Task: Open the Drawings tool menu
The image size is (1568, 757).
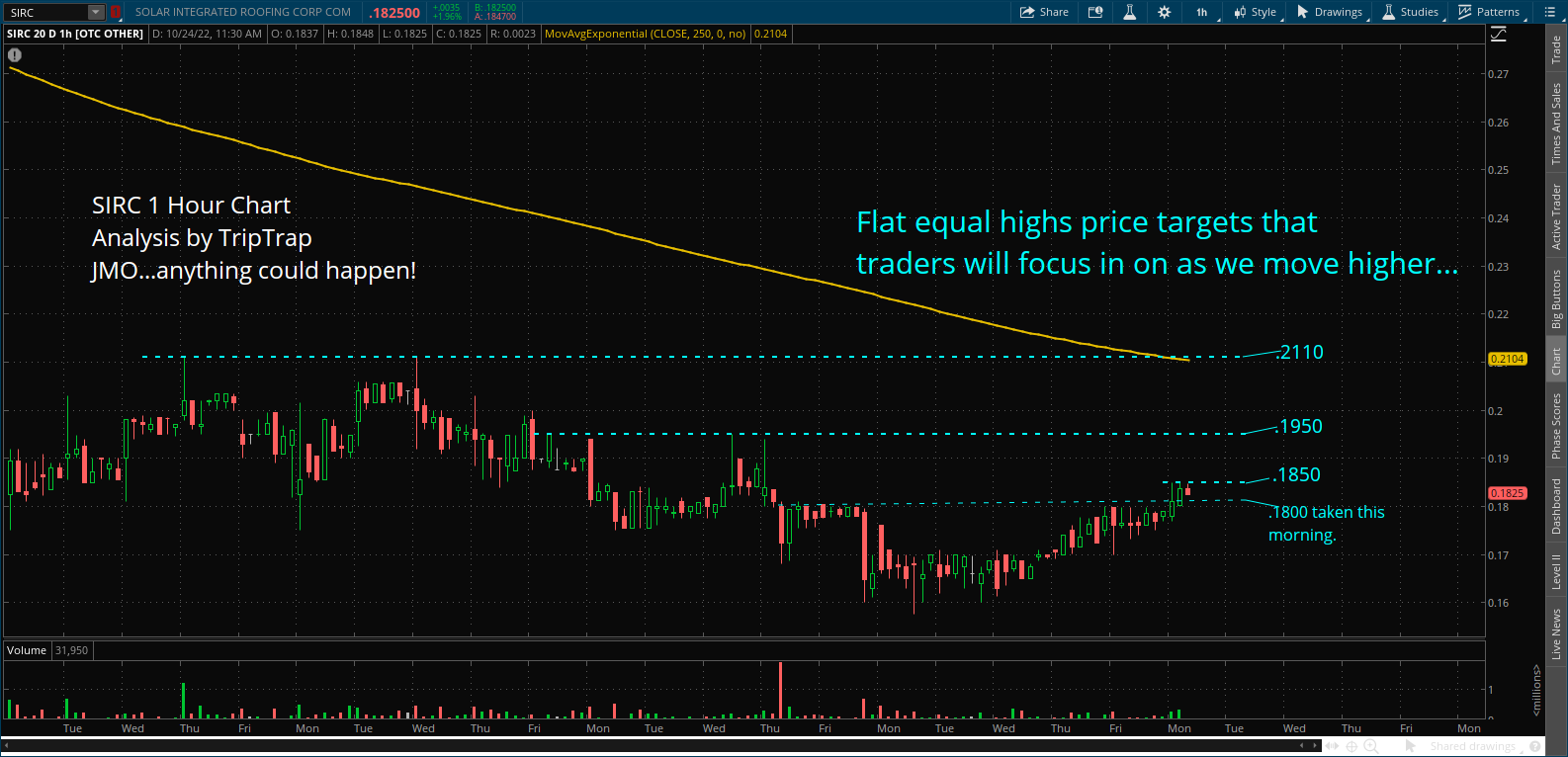Action: (x=1330, y=12)
